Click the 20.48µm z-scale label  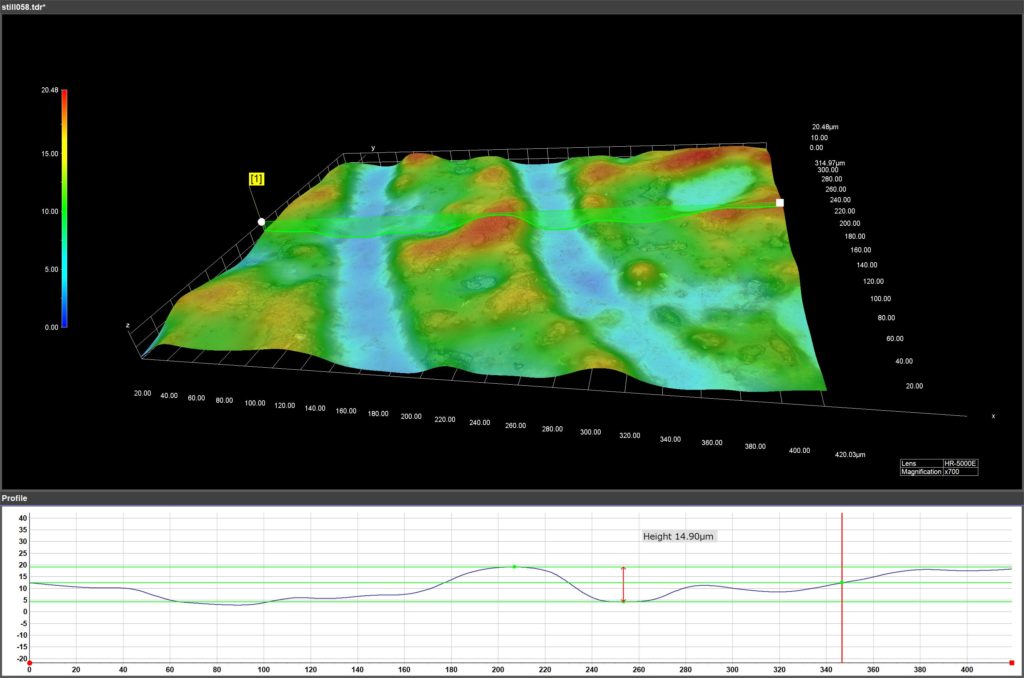coord(826,126)
